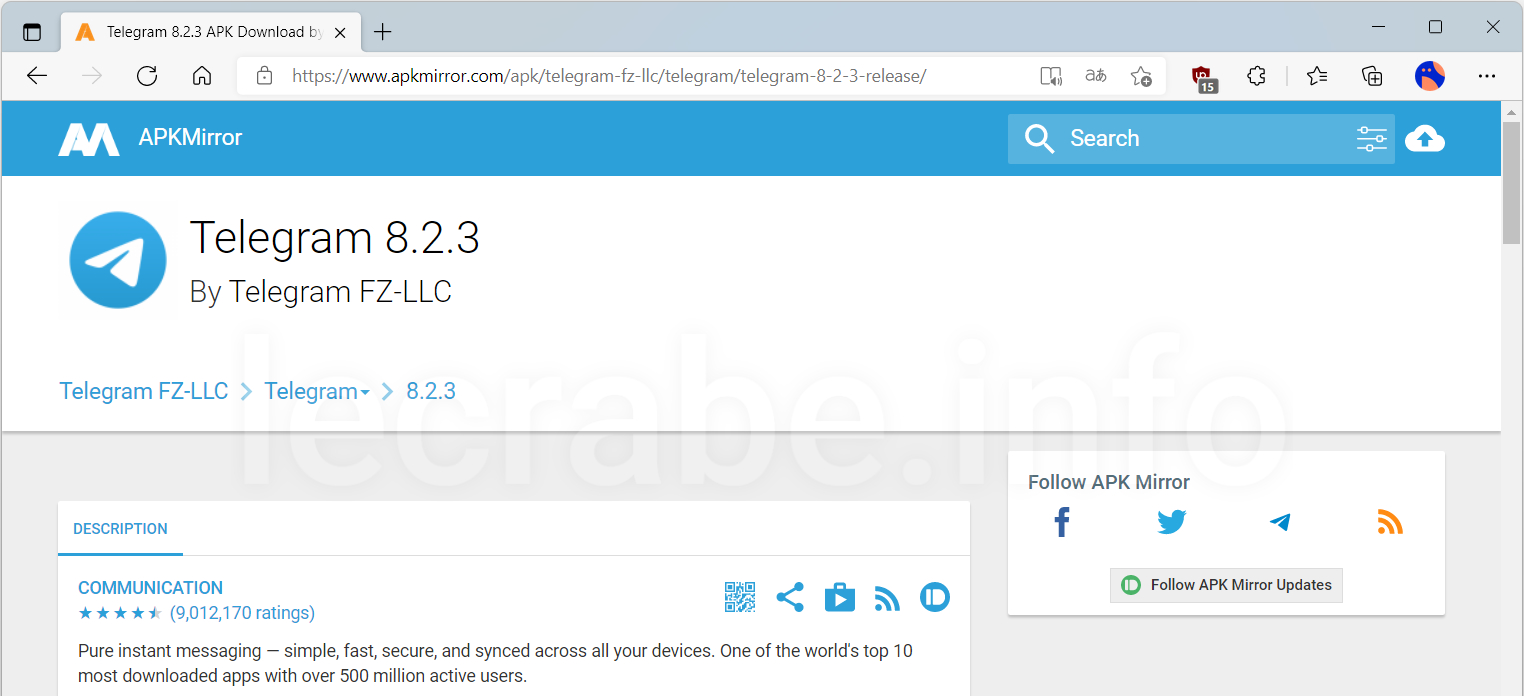The height and width of the screenshot is (696, 1524).
Task: Click the Telegram 8.2.3 heading
Action: tap(335, 238)
